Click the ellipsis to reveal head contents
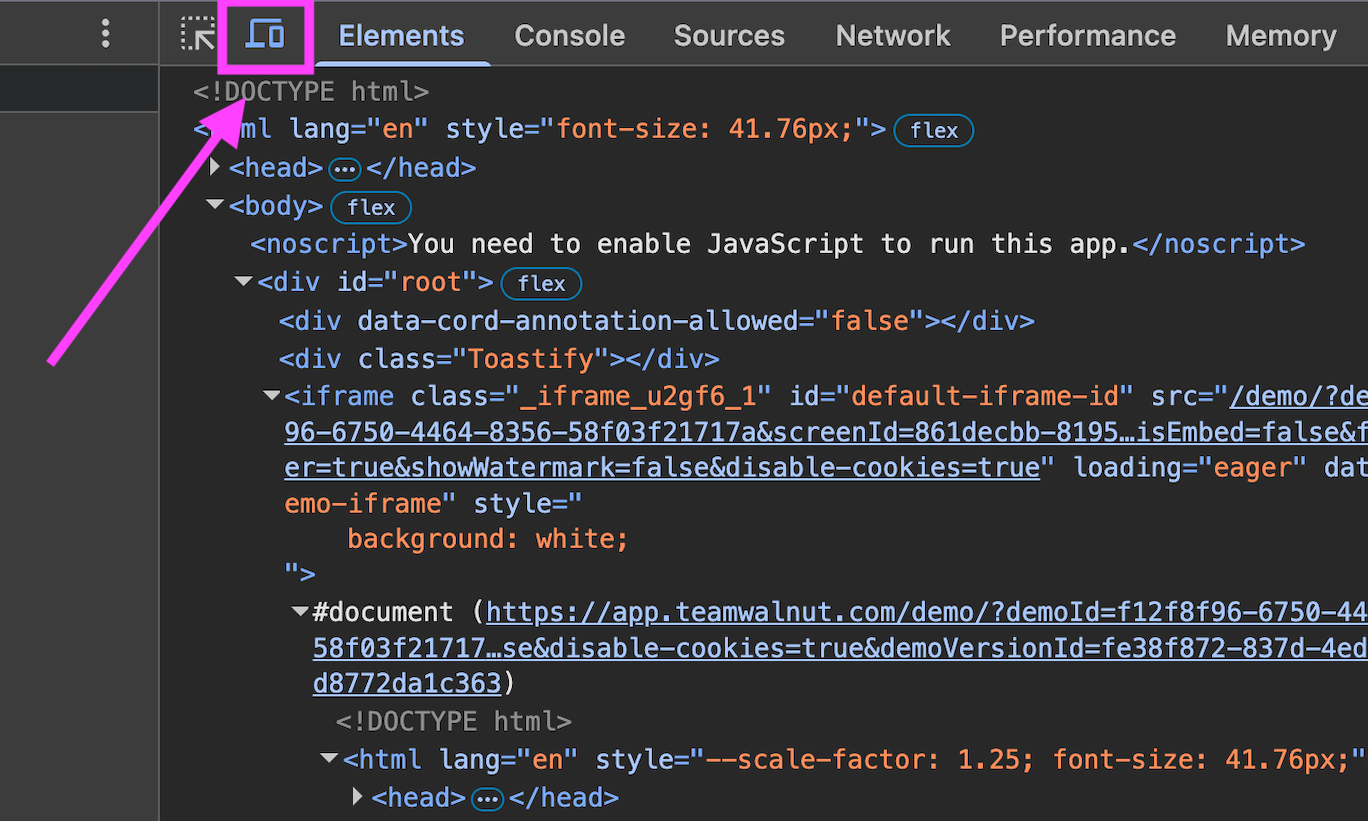The width and height of the screenshot is (1368, 821). [344, 168]
